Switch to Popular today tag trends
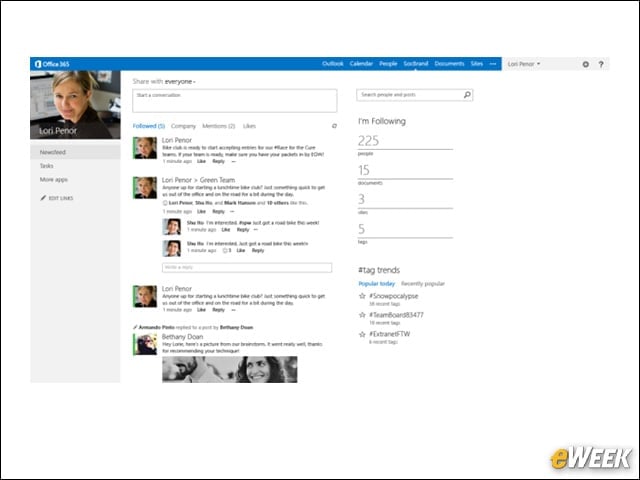The width and height of the screenshot is (640, 480). [376, 284]
